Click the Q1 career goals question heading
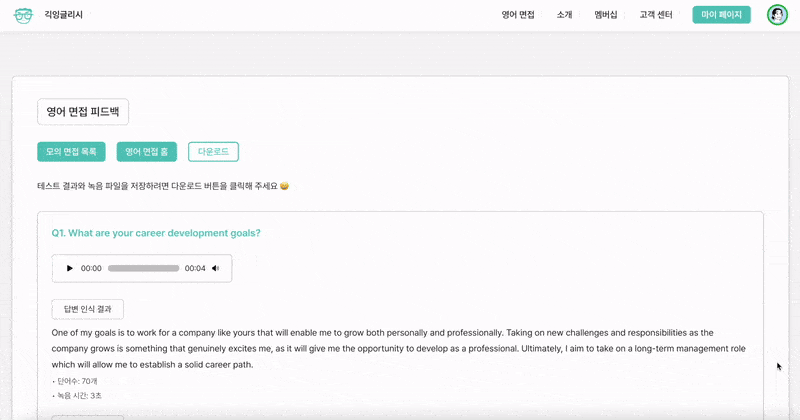The image size is (800, 420). click(156, 233)
